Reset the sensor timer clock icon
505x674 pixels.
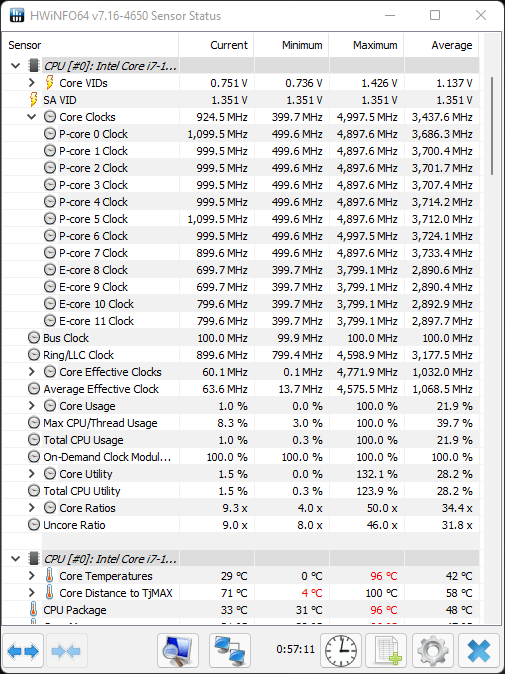341,651
